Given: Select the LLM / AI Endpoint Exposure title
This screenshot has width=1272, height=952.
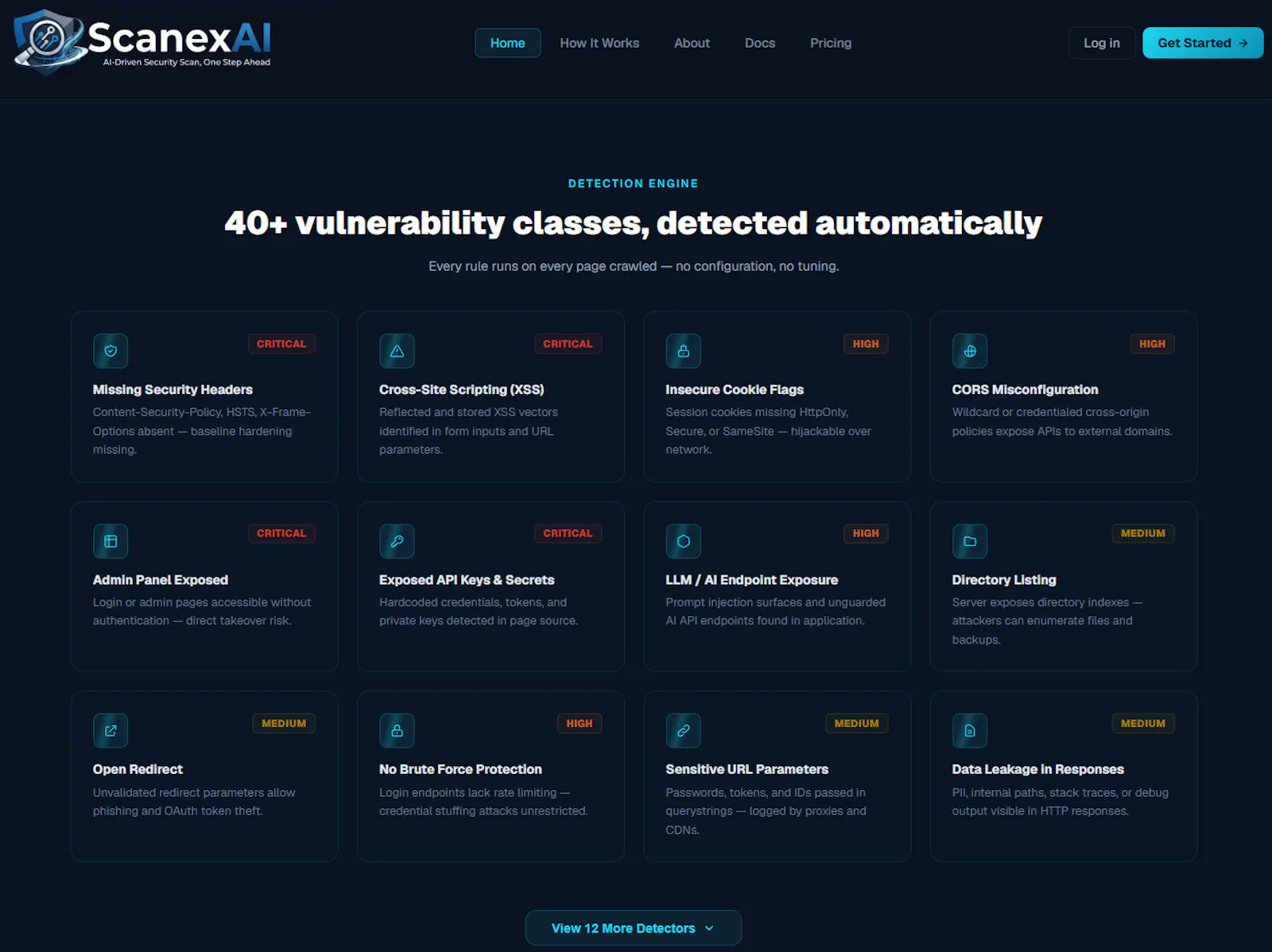Looking at the screenshot, I should tap(752, 580).
